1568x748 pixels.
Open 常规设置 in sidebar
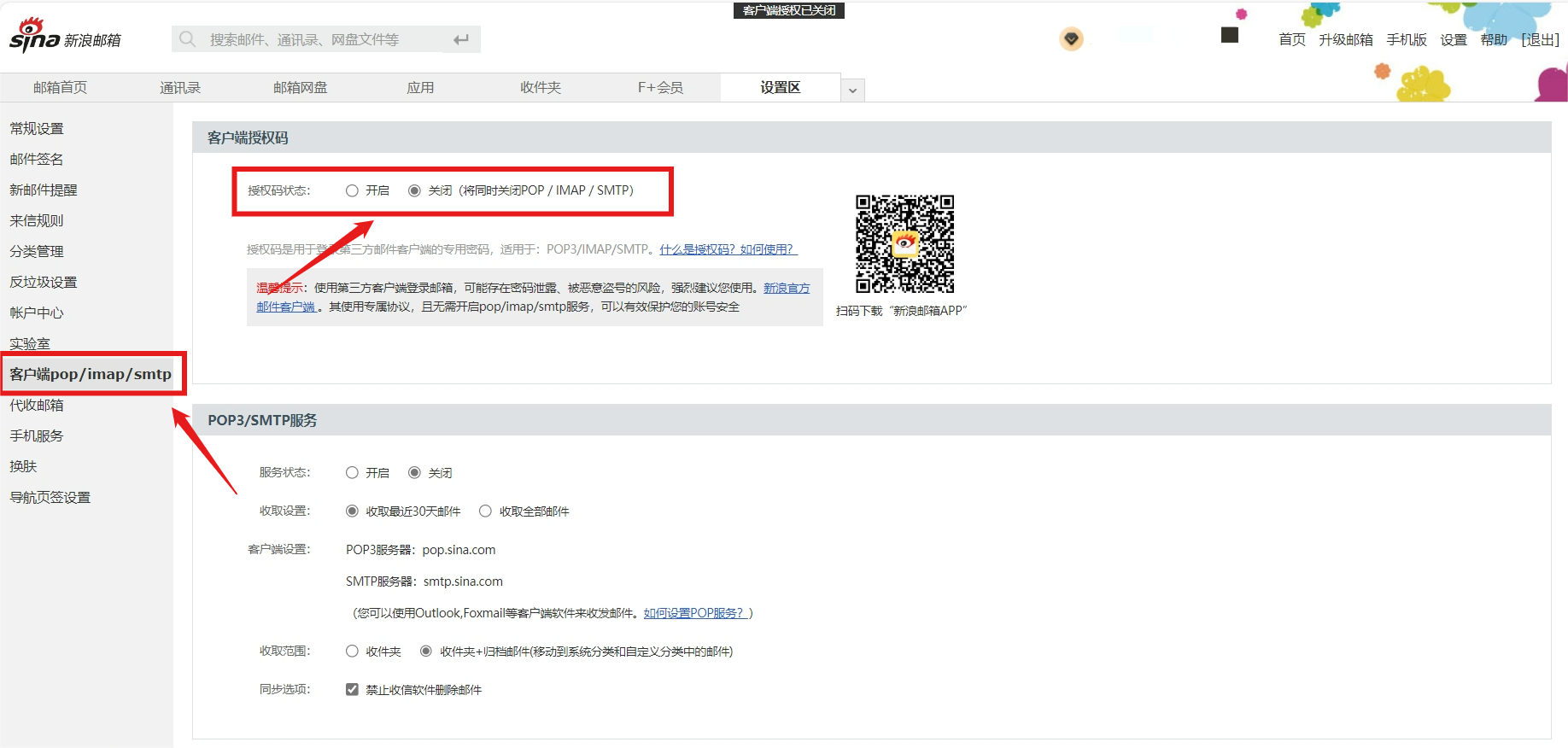coord(37,128)
